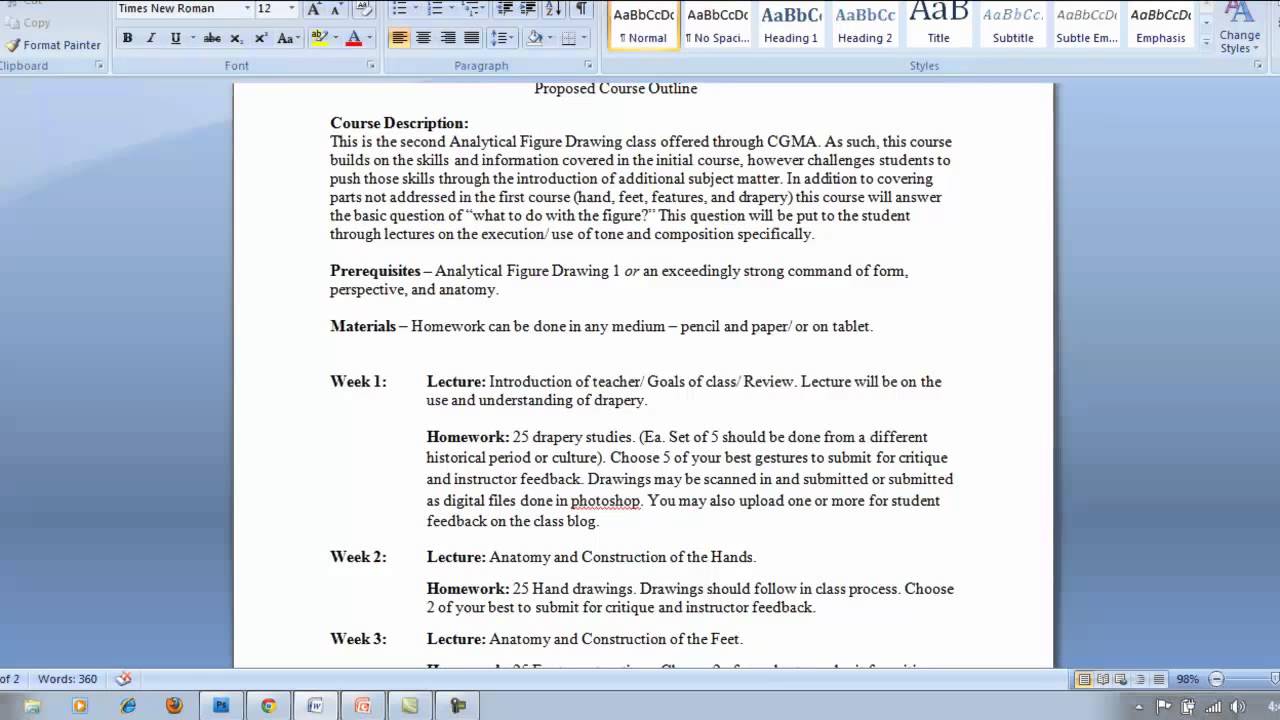Open the Paragraph dialog launcher

click(x=588, y=65)
